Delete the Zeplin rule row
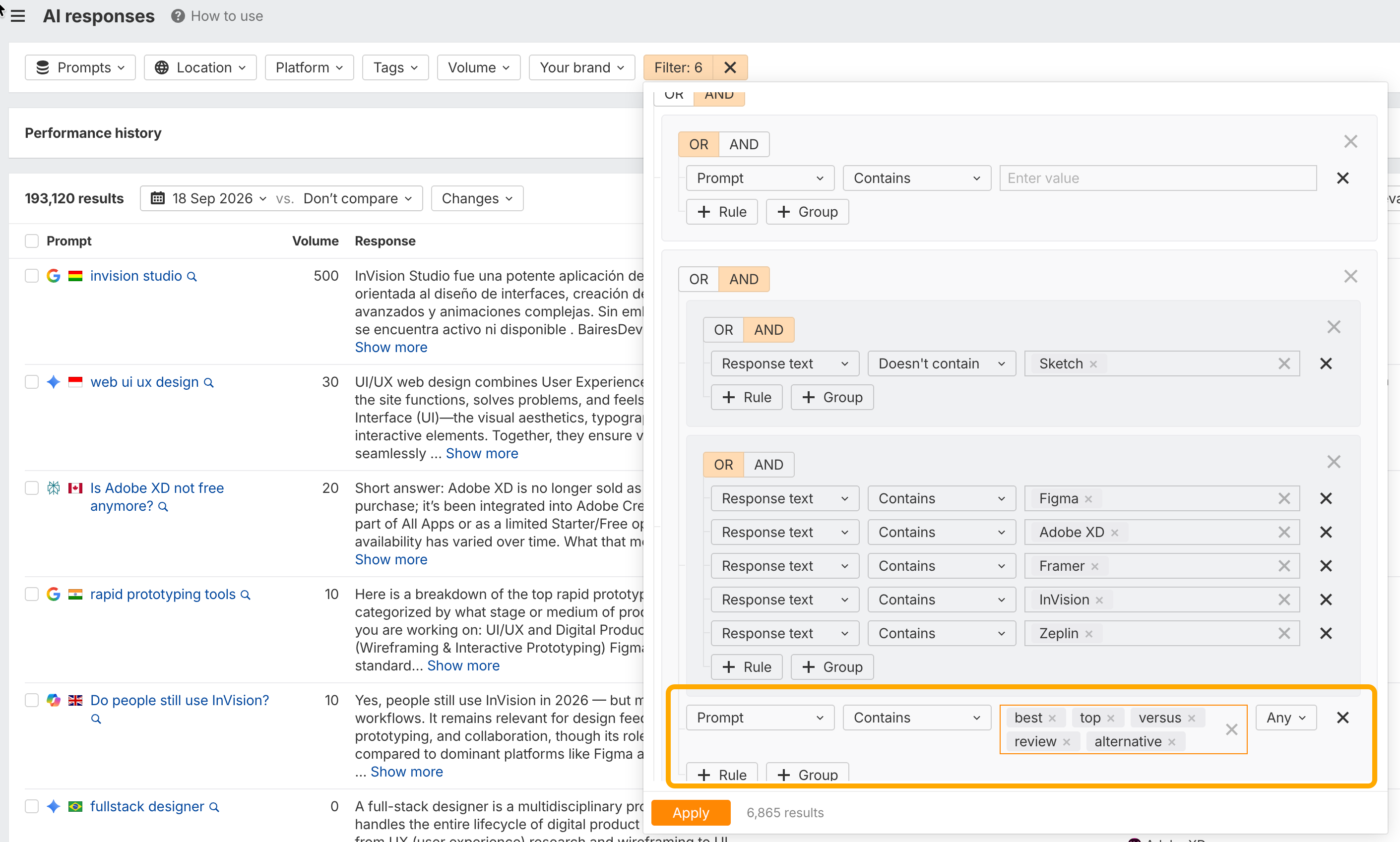1400x842 pixels. pyautogui.click(x=1326, y=633)
